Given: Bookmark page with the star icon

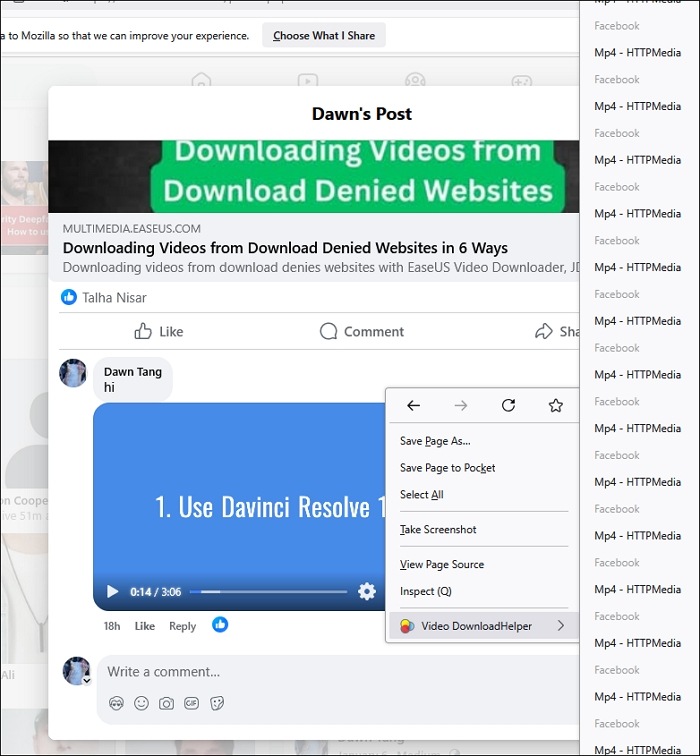Looking at the screenshot, I should click(555, 405).
